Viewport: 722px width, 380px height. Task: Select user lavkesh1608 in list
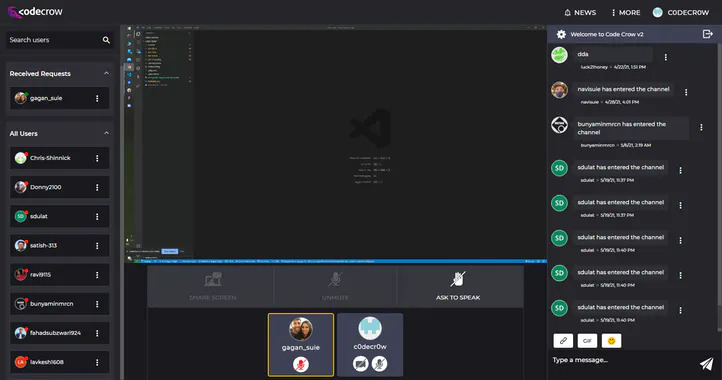pyautogui.click(x=59, y=362)
